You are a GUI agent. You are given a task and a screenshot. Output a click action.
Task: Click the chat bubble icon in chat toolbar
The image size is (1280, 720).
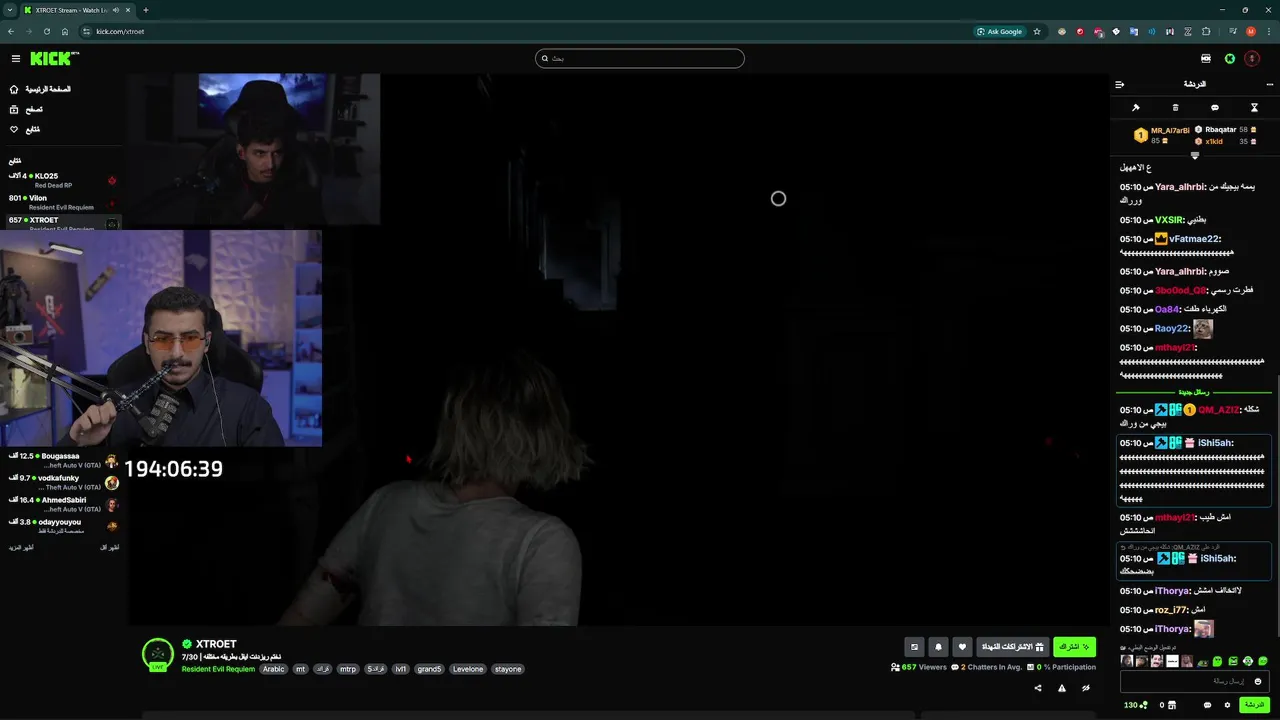[1215, 107]
